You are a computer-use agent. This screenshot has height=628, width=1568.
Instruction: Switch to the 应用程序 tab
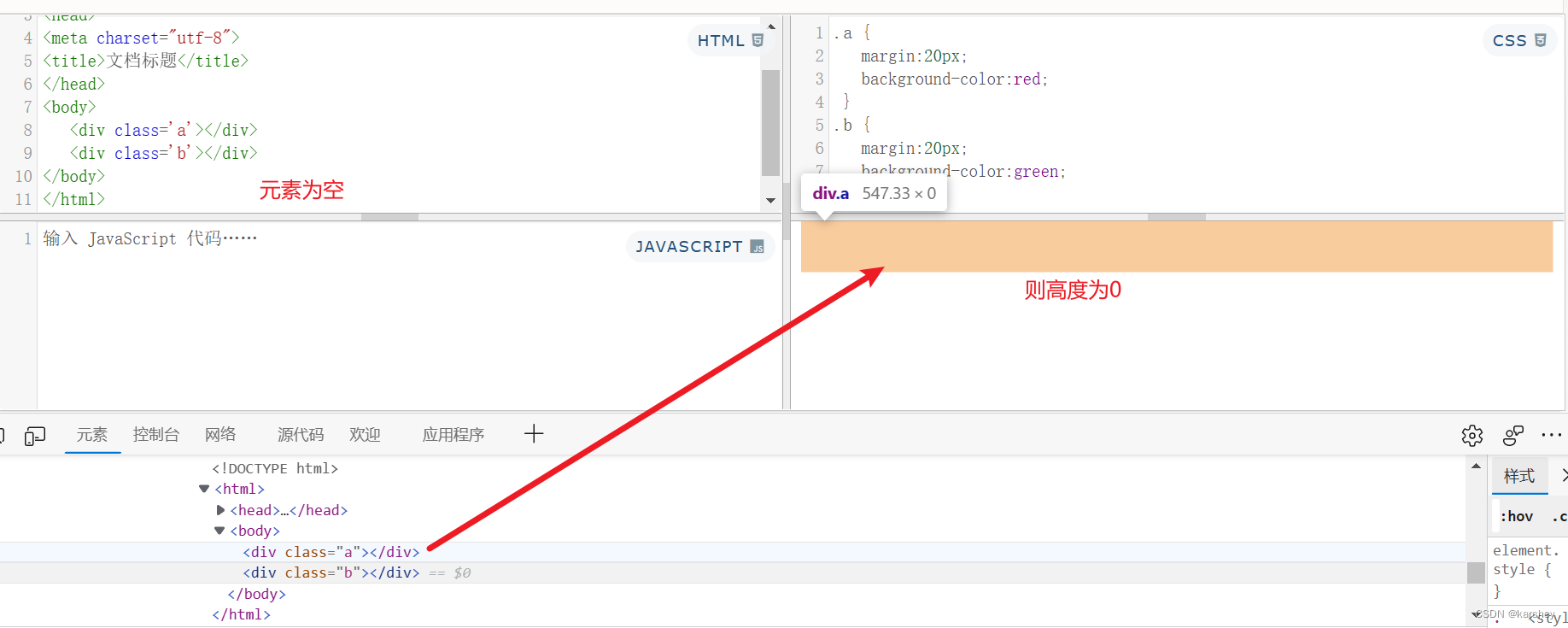(453, 435)
